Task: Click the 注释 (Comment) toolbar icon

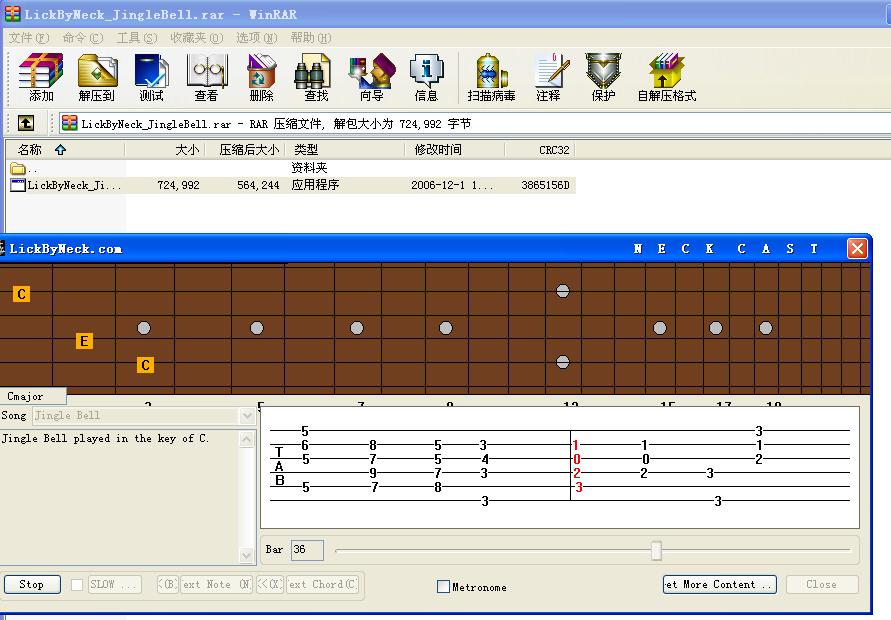Action: [549, 77]
